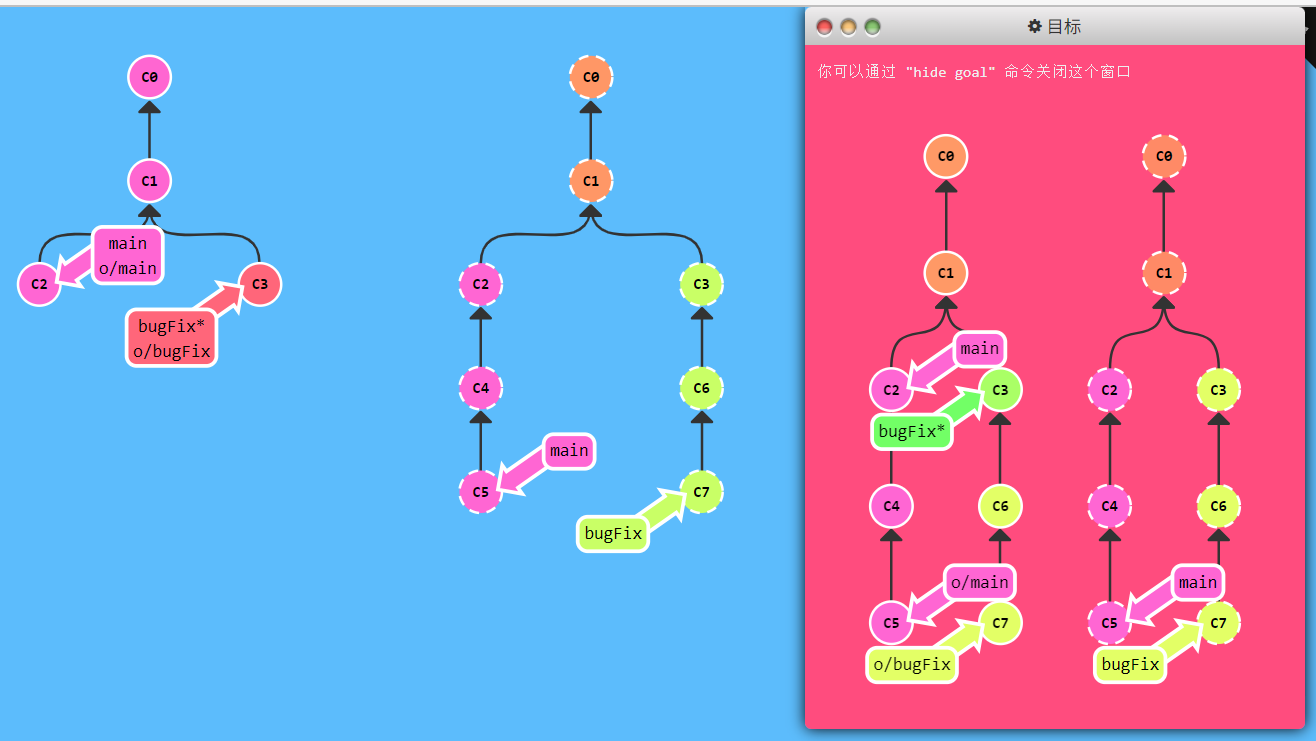
Task: Click 'bugFix' label on main-area remote tree
Action: [x=613, y=533]
